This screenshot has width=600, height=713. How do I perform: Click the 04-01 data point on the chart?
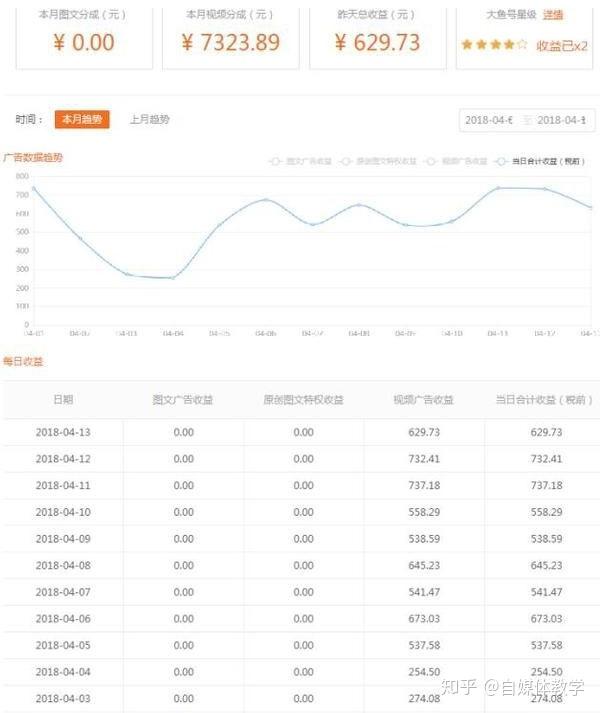[33, 188]
